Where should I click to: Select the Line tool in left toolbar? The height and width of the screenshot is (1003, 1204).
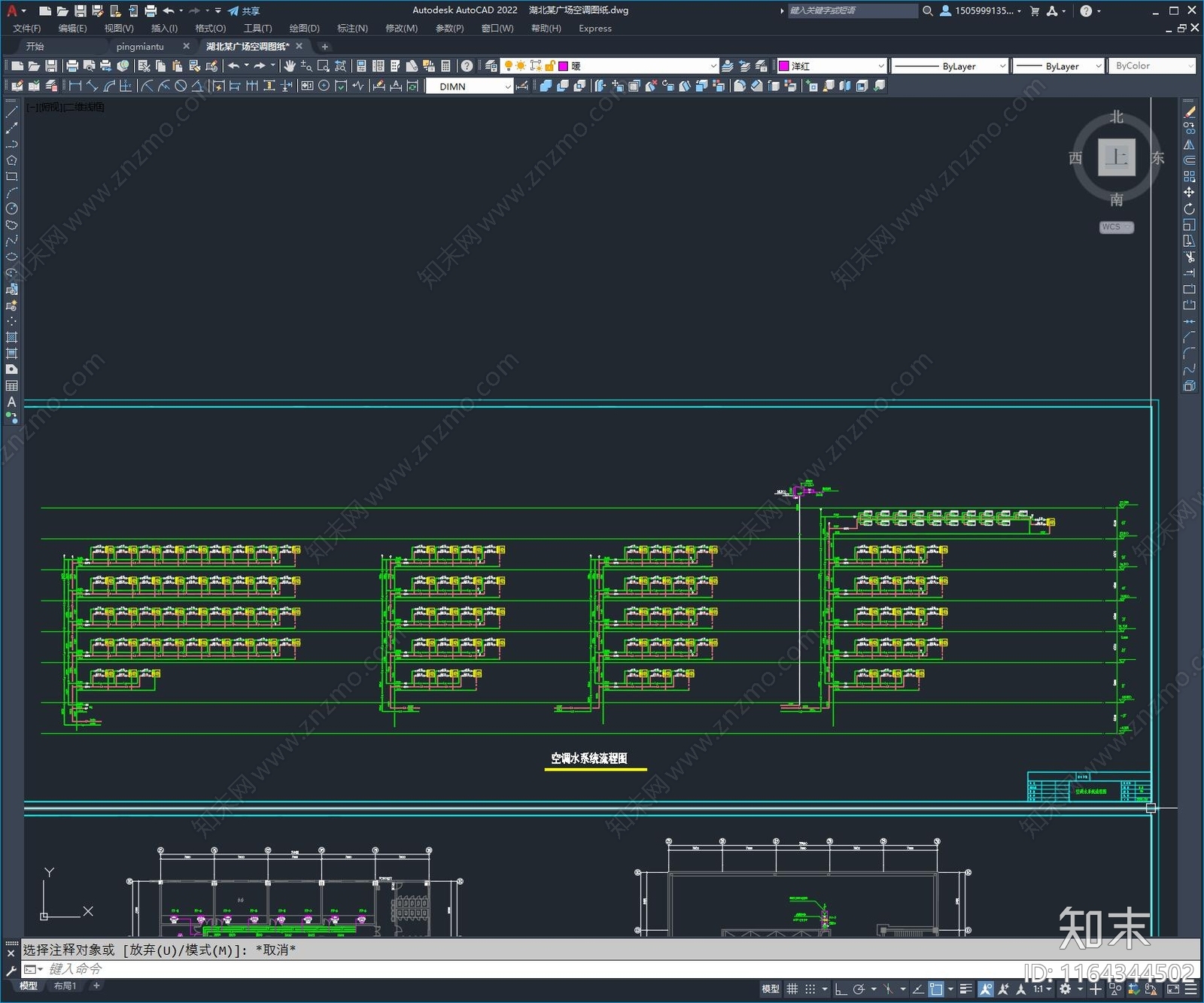(11, 112)
